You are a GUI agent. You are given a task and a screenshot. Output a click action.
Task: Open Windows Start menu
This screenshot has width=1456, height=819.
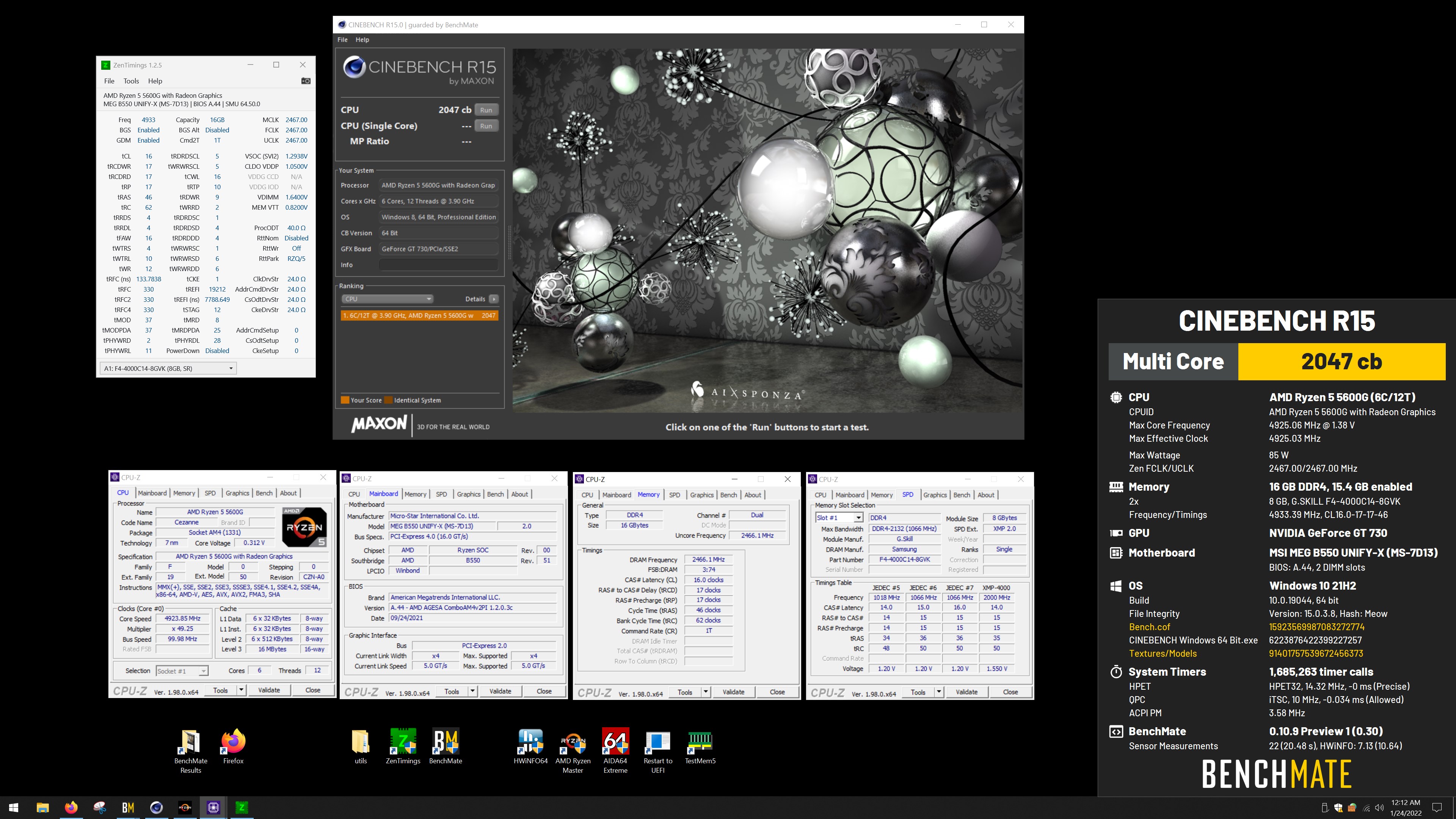pos(14,808)
